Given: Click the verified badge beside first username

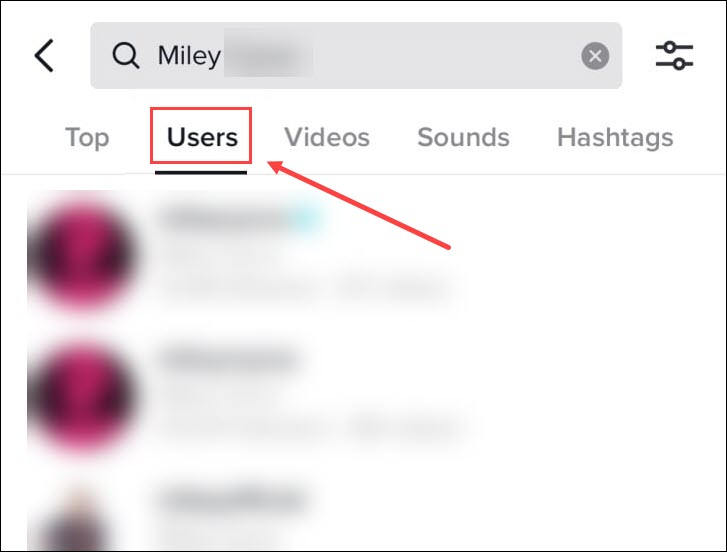Looking at the screenshot, I should (x=307, y=217).
